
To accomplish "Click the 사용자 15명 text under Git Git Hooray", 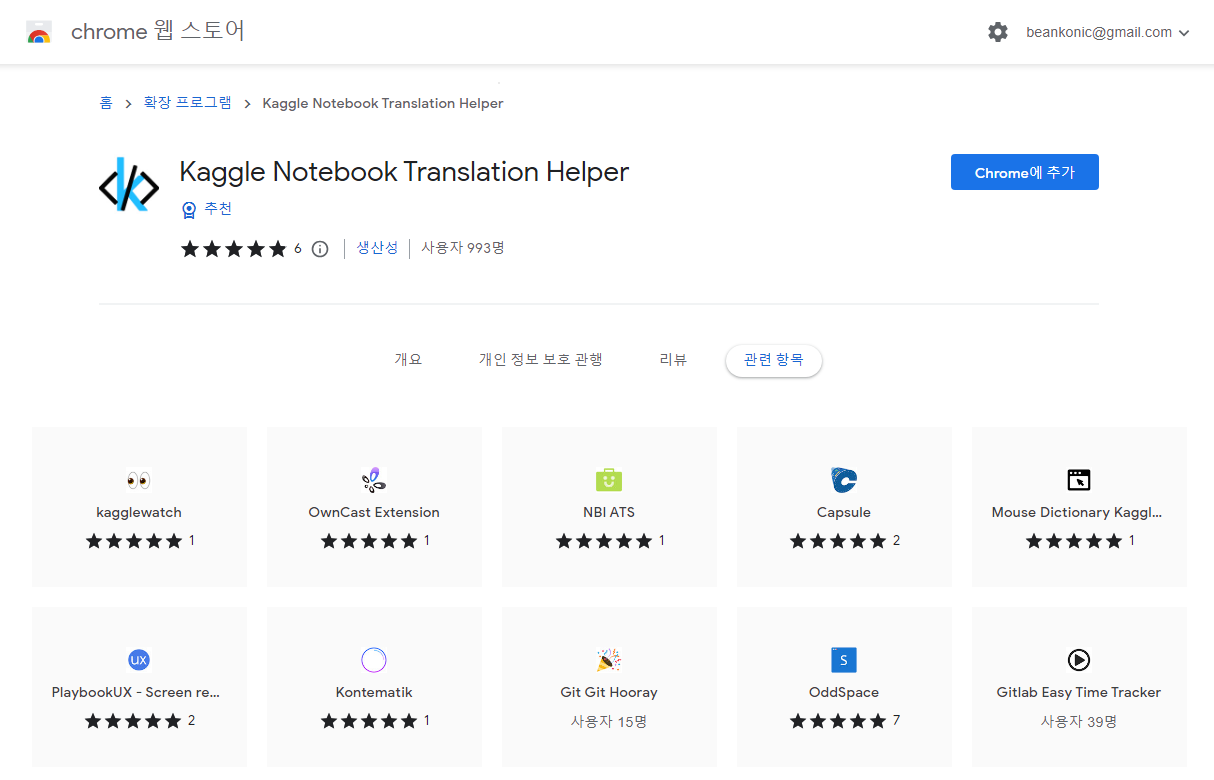I will [609, 721].
